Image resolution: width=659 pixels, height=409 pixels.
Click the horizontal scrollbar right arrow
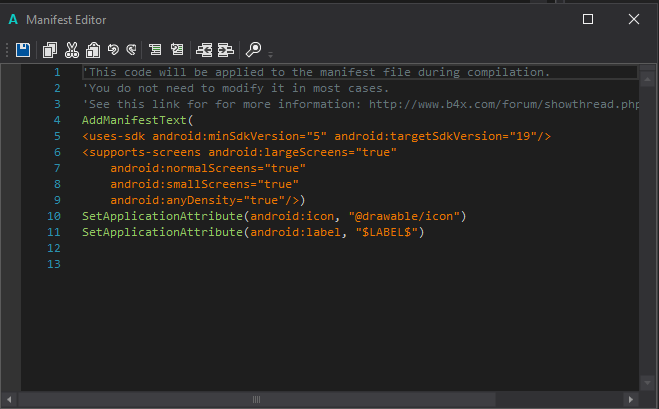[x=629, y=400]
